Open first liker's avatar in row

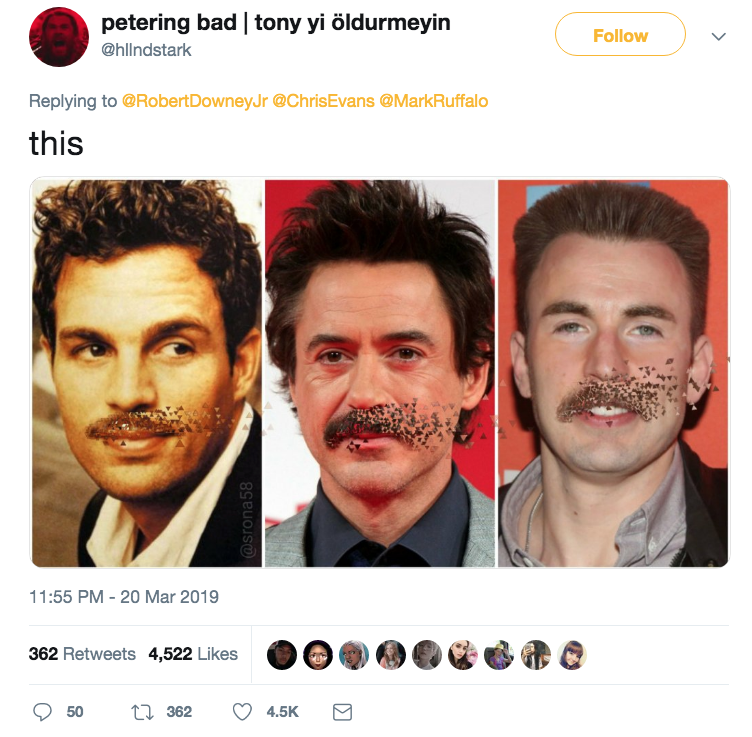pos(282,654)
